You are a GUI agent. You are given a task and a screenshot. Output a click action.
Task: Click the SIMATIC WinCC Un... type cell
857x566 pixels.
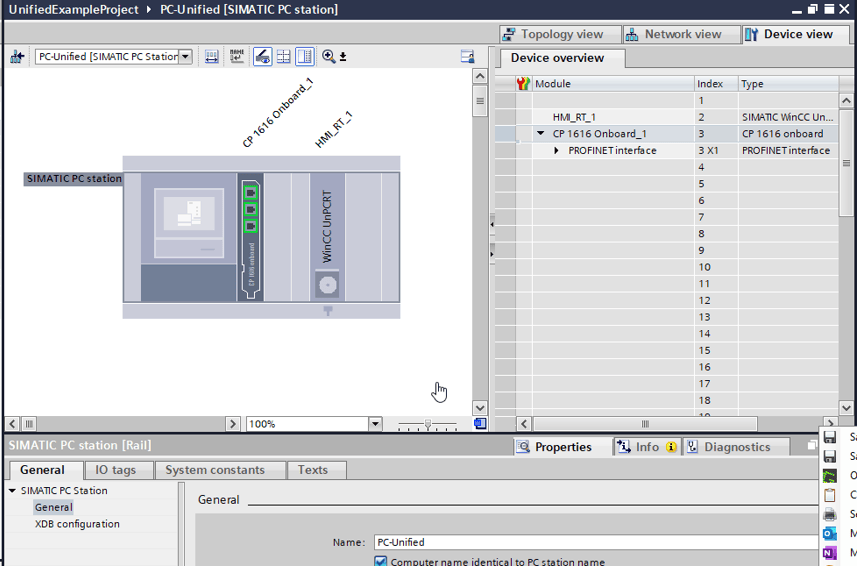pos(788,117)
